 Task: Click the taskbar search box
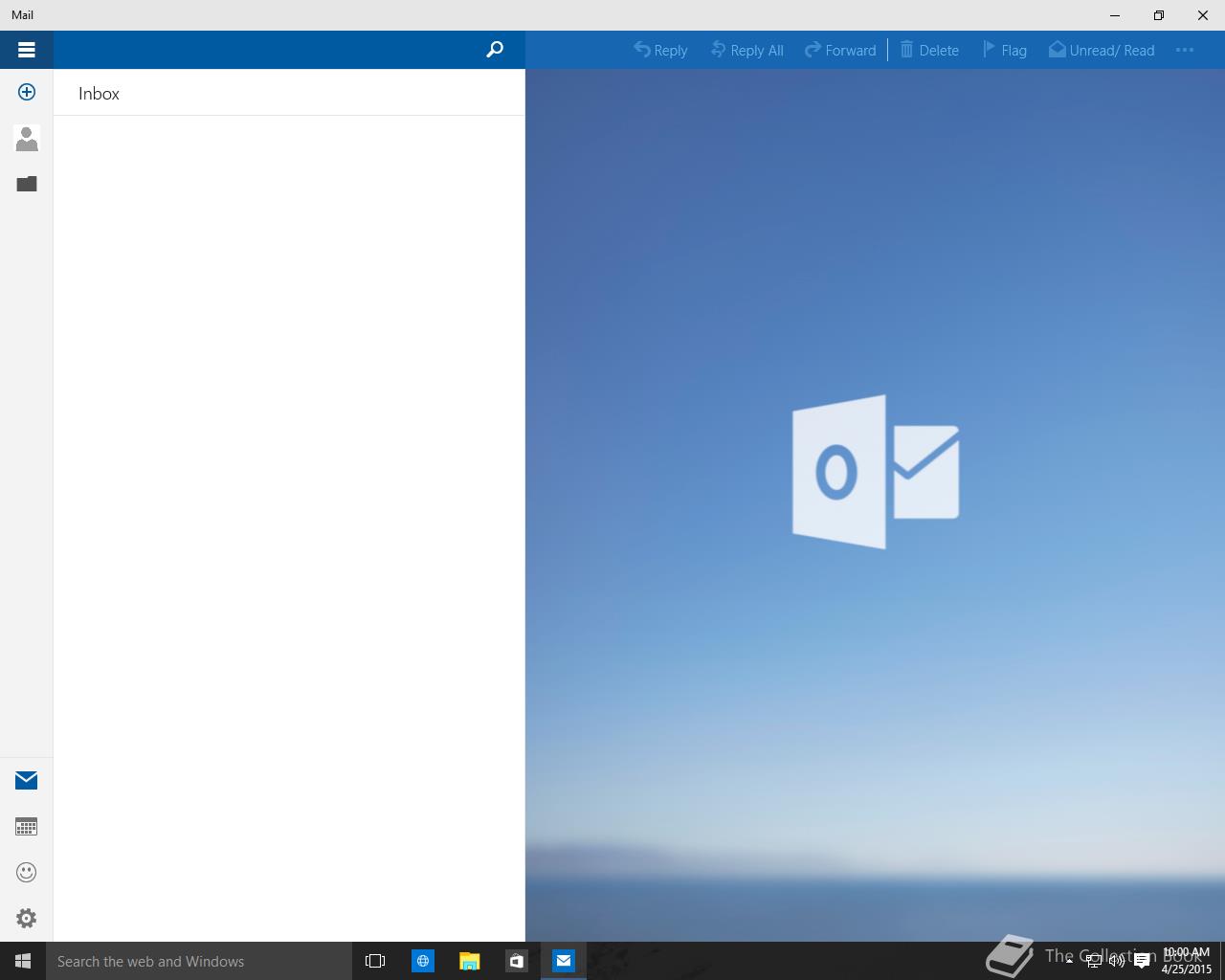tap(199, 961)
